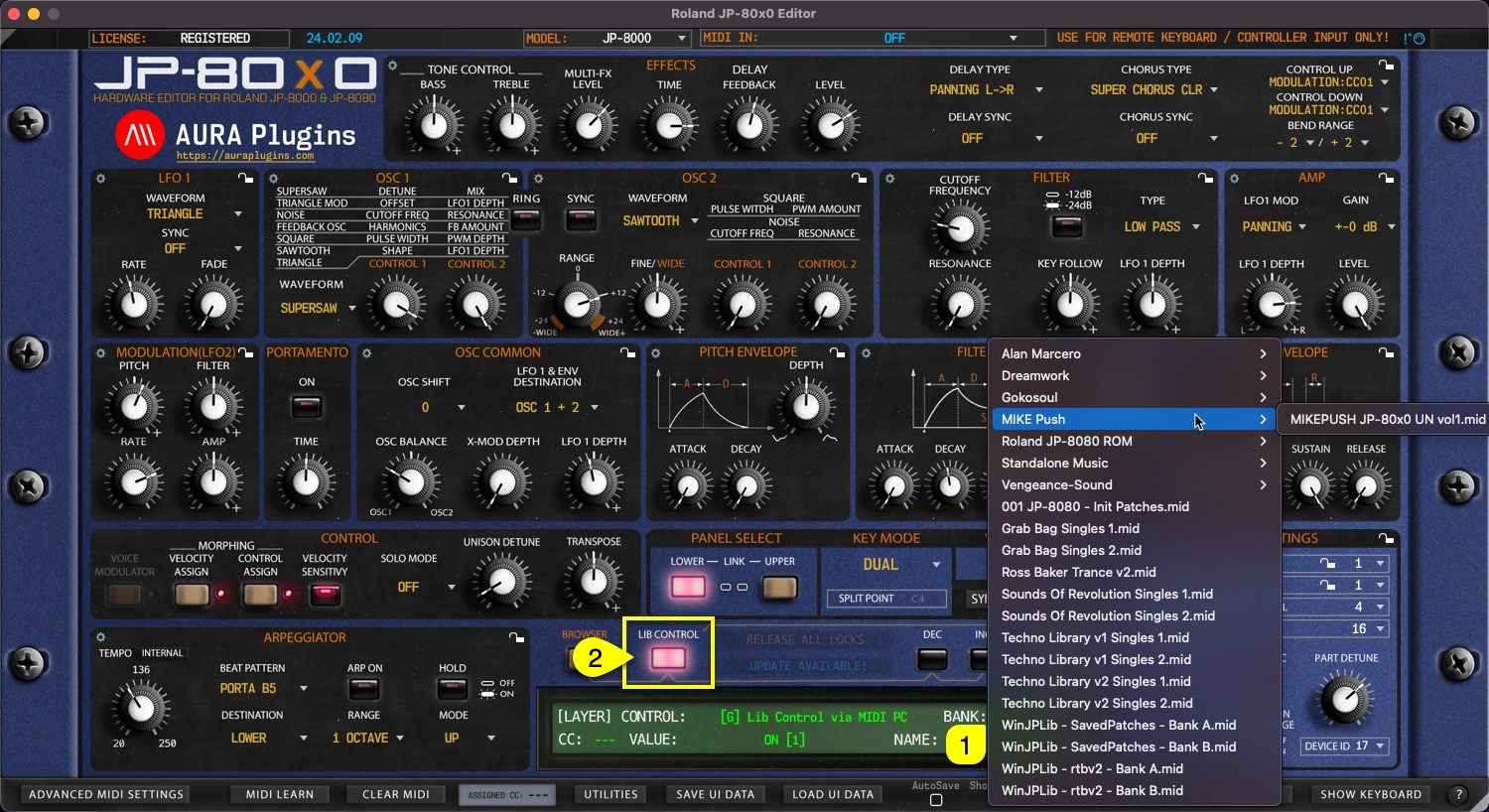Image resolution: width=1489 pixels, height=812 pixels.
Task: Open the Delay Type PANNING L->R dropdown
Action: (986, 89)
